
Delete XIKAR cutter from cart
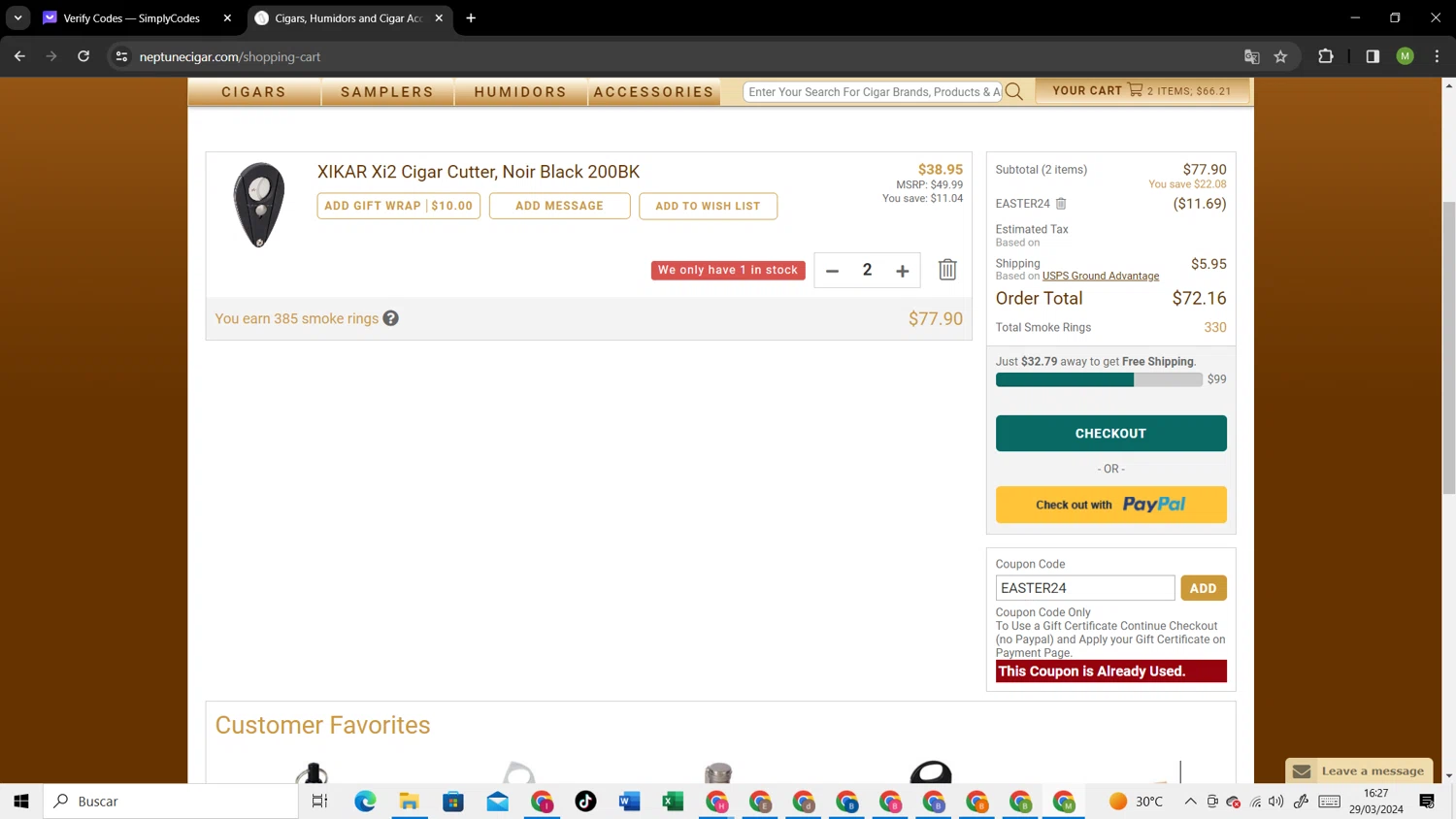coord(947,270)
